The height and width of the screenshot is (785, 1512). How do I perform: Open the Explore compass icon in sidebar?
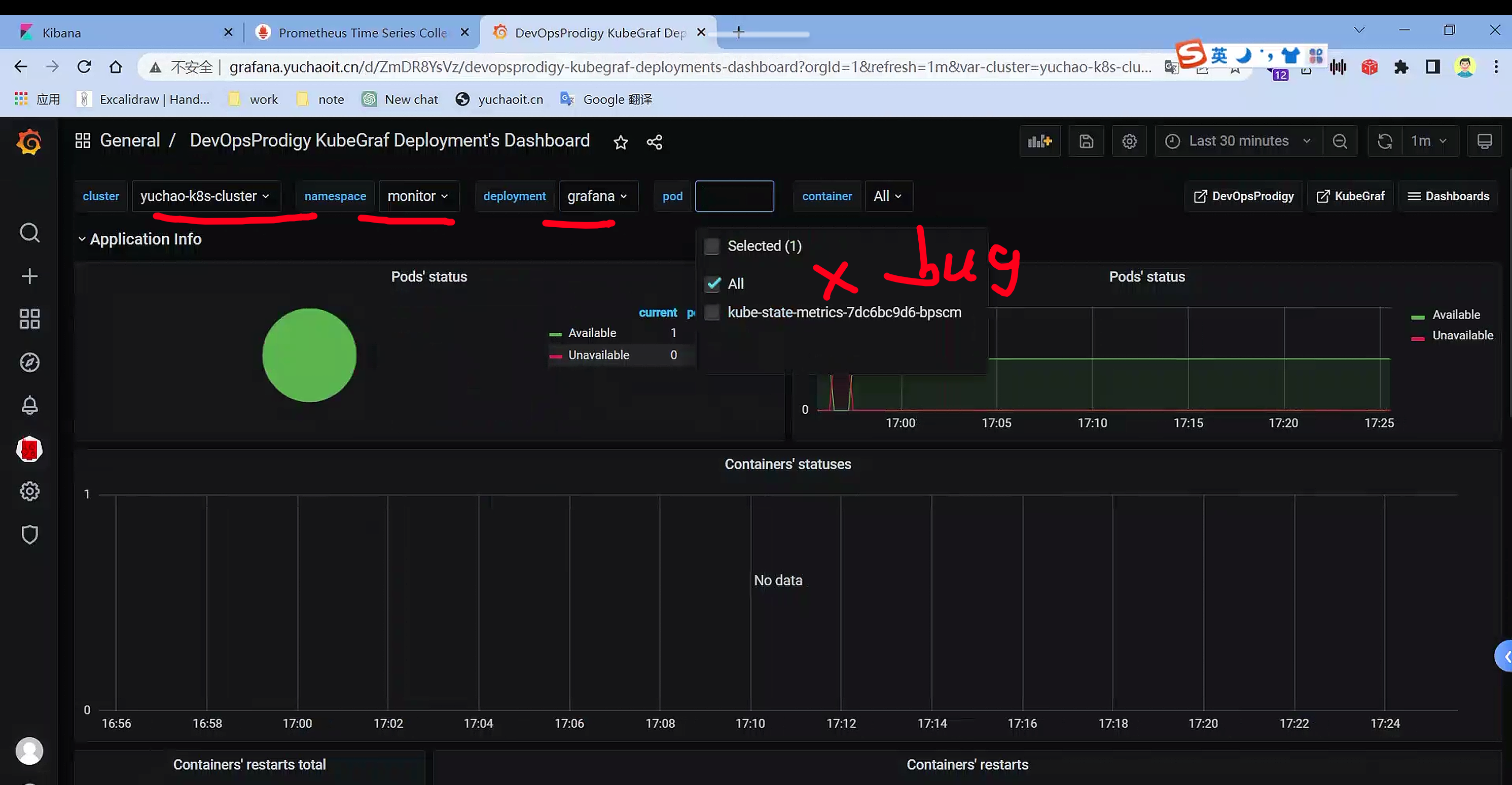29,362
